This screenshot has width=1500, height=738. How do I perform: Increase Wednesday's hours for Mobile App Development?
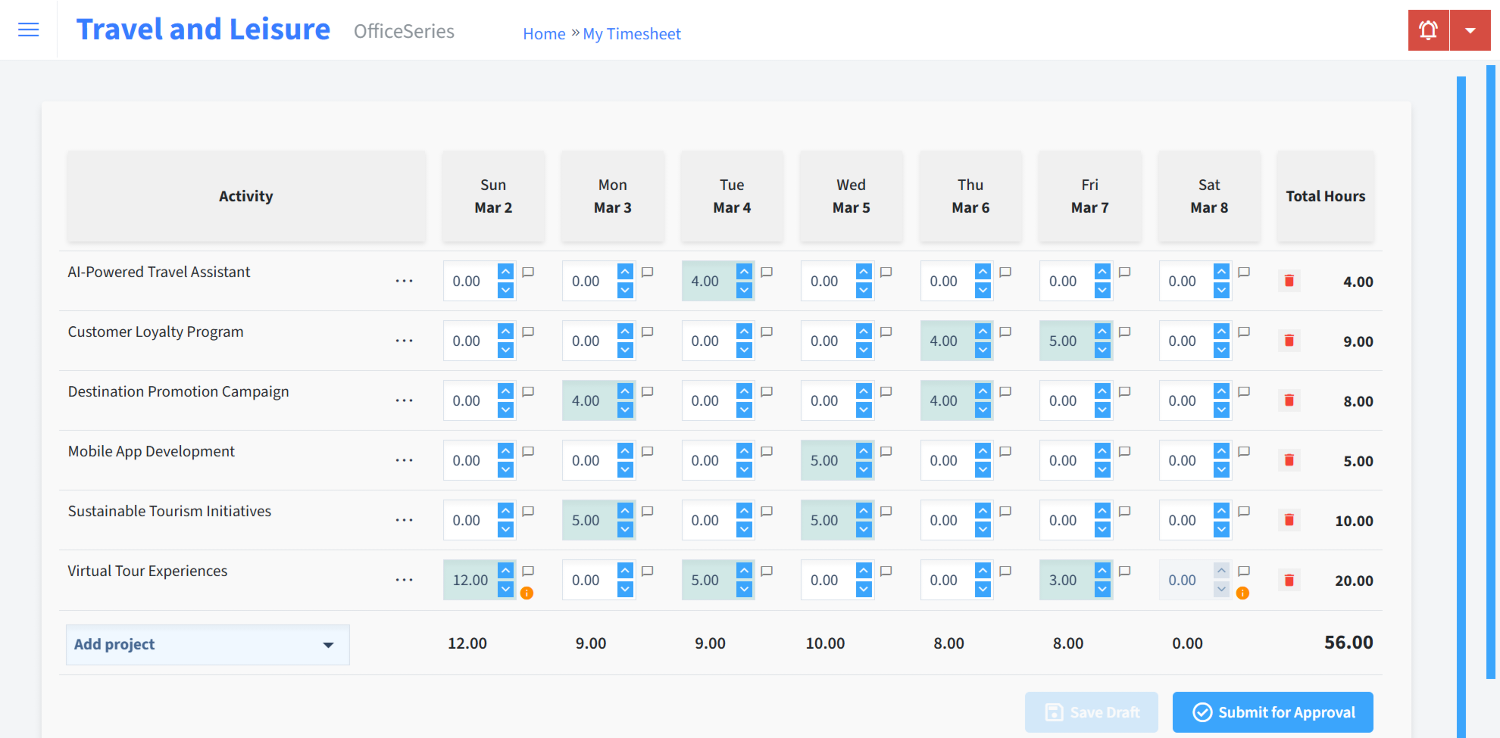[x=864, y=452]
